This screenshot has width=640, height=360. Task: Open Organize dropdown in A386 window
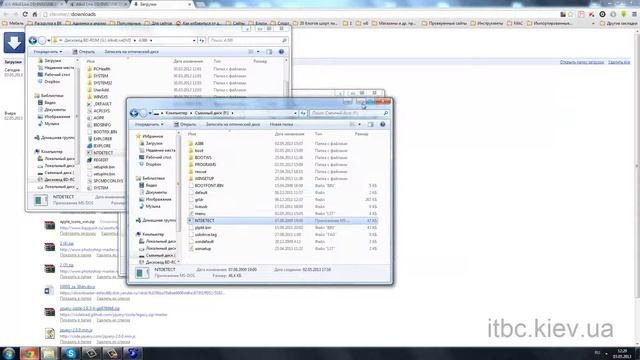(48, 52)
